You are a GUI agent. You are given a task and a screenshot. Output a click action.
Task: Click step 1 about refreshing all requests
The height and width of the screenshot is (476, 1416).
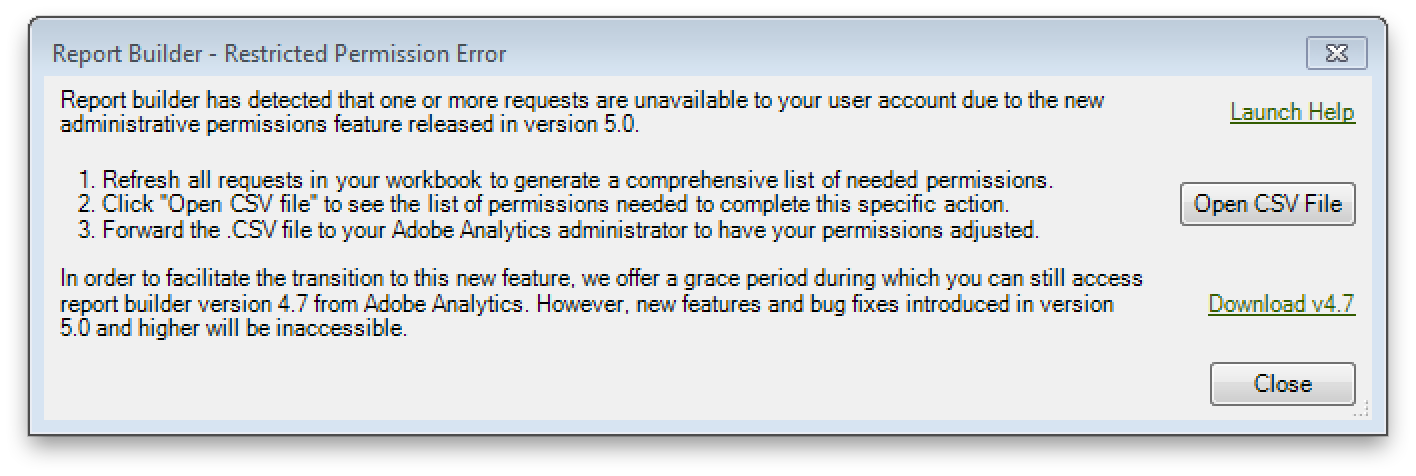[x=565, y=181]
